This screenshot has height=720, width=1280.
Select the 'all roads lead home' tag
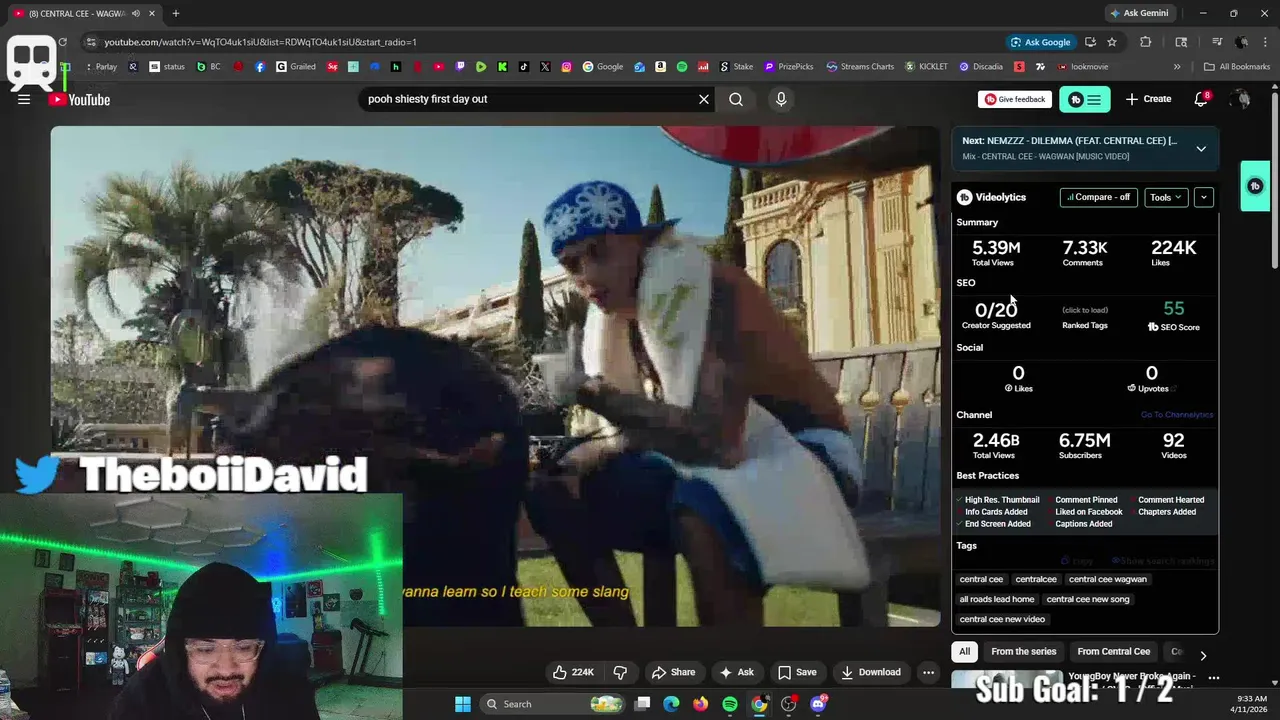pos(997,599)
